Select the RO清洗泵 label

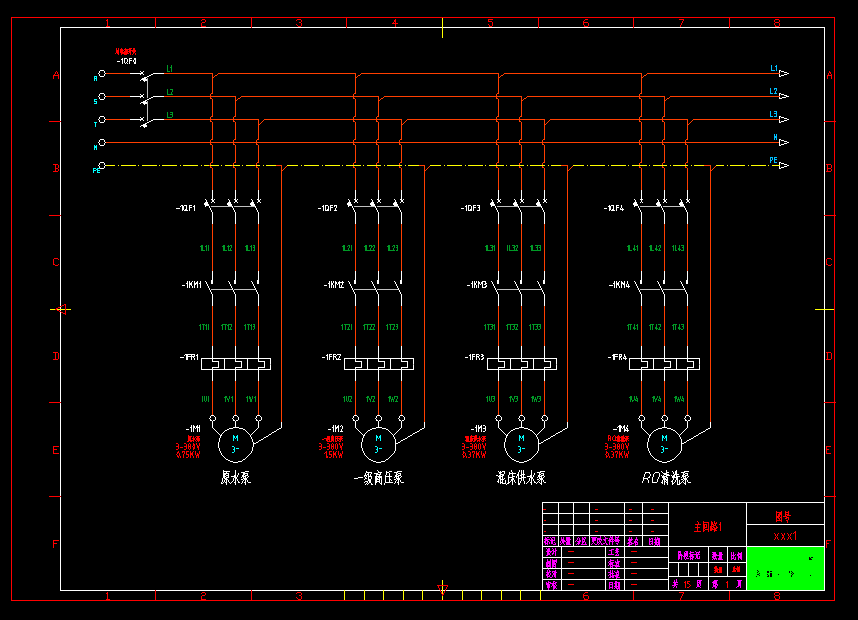(x=666, y=478)
